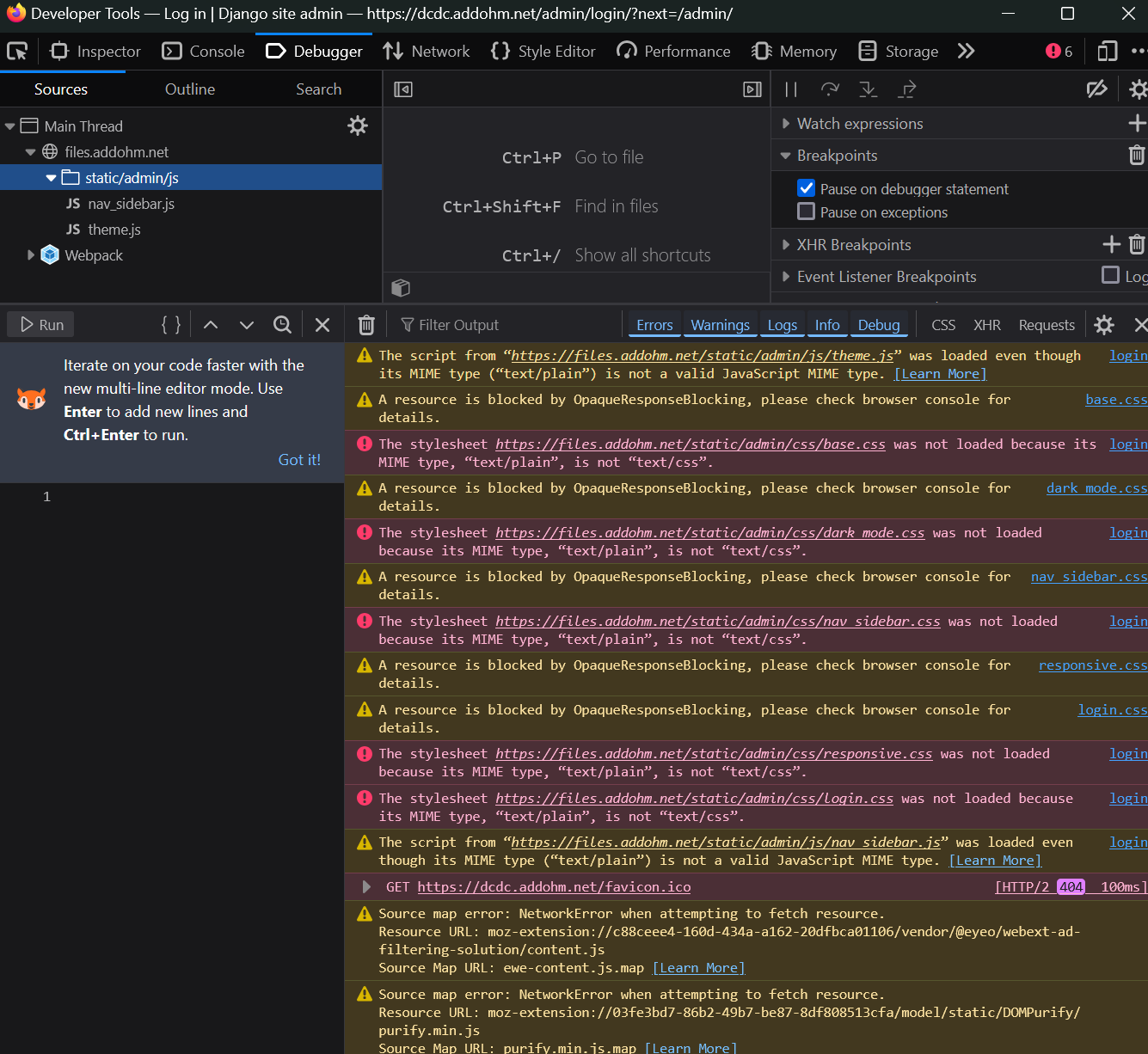Run the editor code
The image size is (1148, 1054).
(41, 324)
